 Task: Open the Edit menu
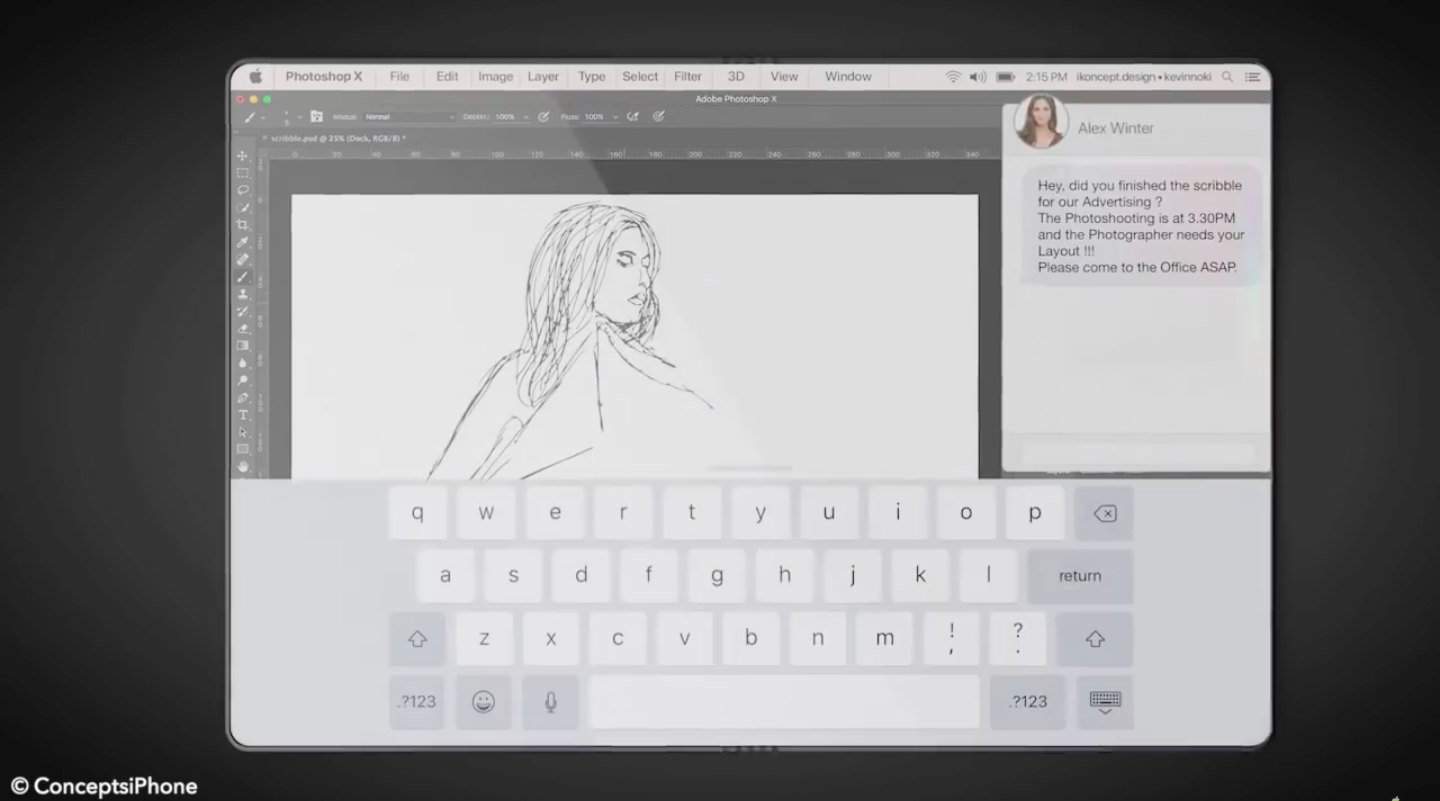(447, 77)
